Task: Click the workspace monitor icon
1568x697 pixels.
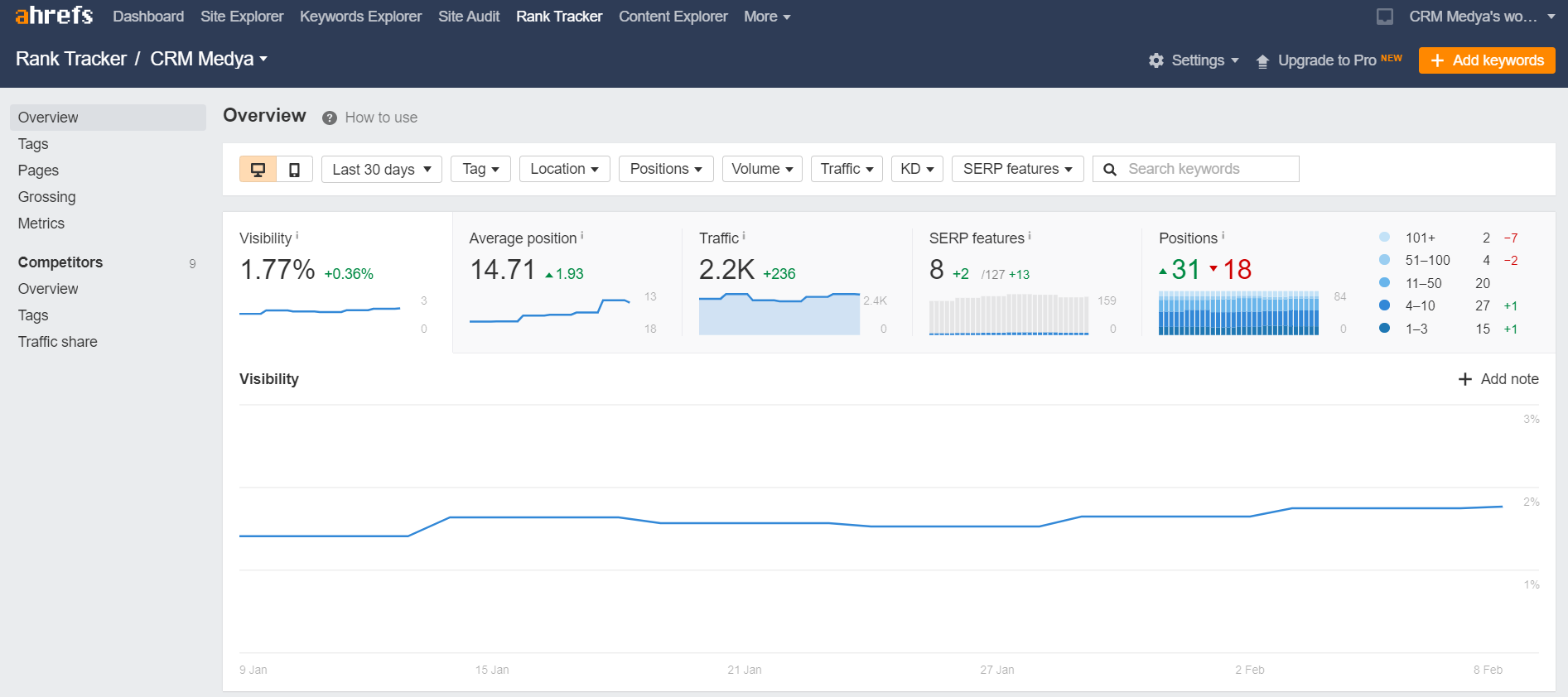Action: (1385, 17)
